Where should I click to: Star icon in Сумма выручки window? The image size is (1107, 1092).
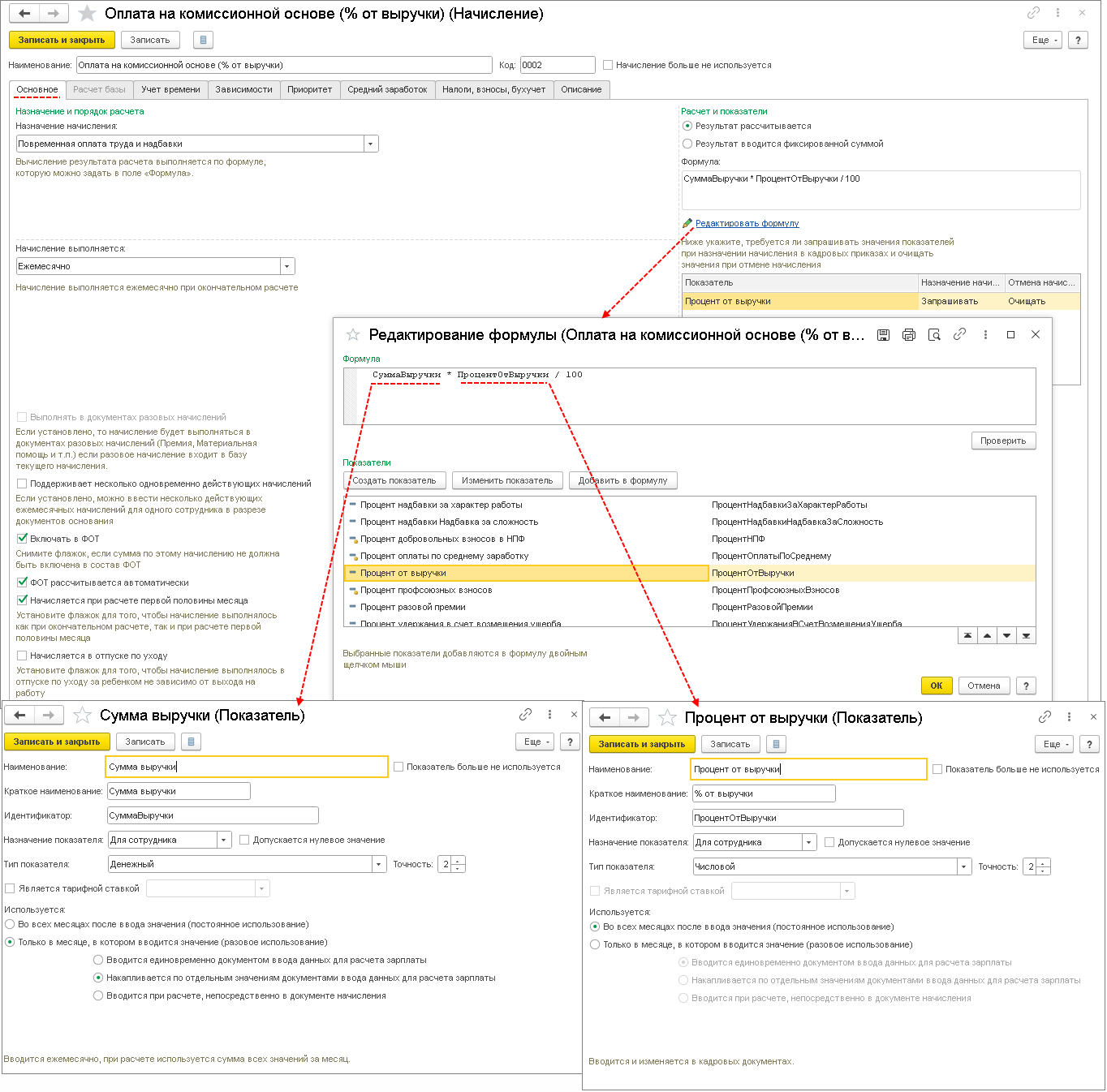click(82, 716)
